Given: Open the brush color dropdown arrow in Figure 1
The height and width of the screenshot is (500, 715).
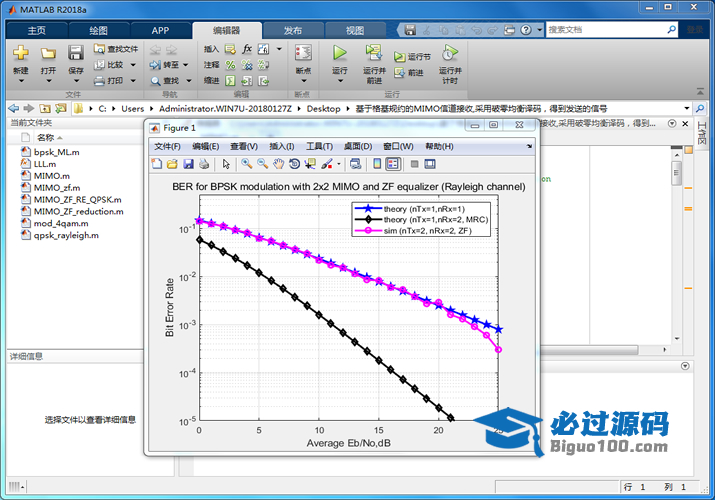Looking at the screenshot, I should [338, 164].
